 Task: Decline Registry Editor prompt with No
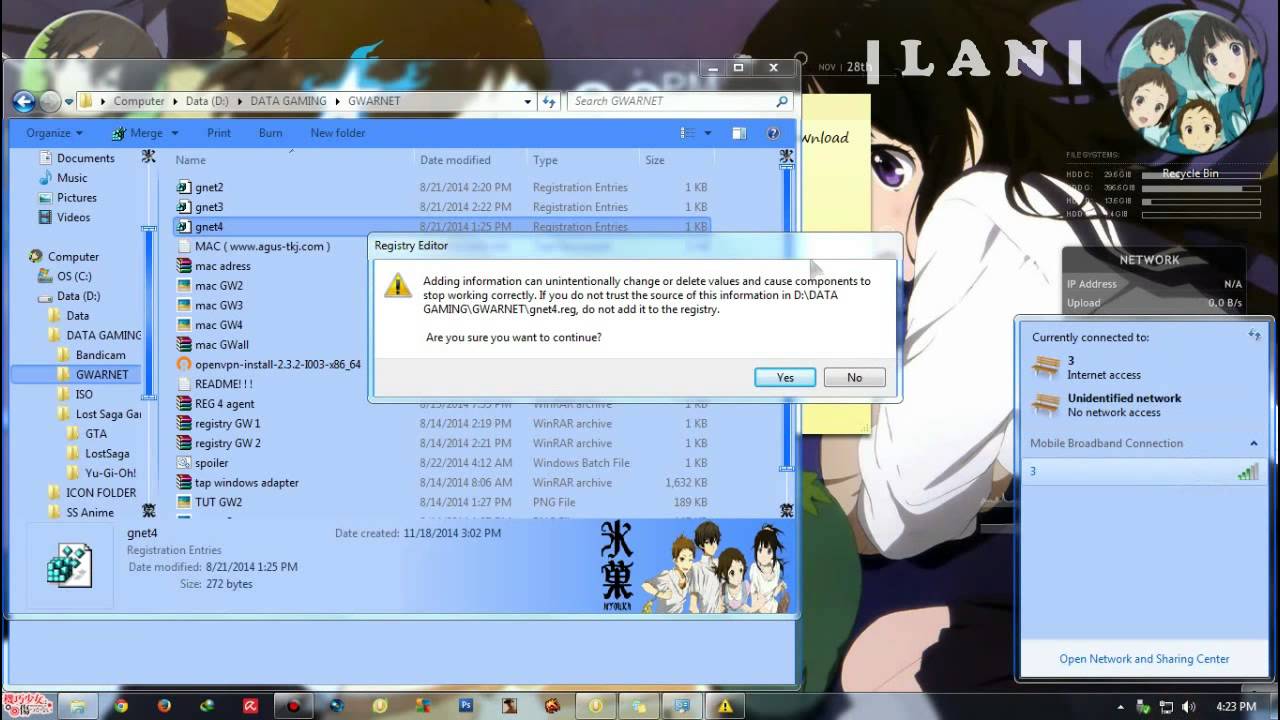point(854,377)
